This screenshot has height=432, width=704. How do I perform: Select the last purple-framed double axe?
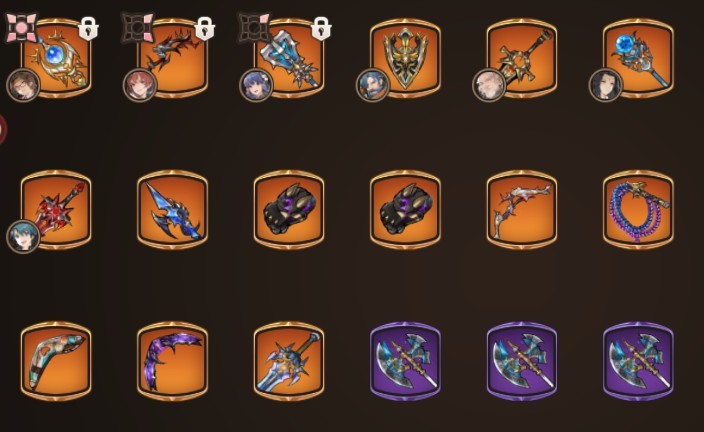(638, 361)
